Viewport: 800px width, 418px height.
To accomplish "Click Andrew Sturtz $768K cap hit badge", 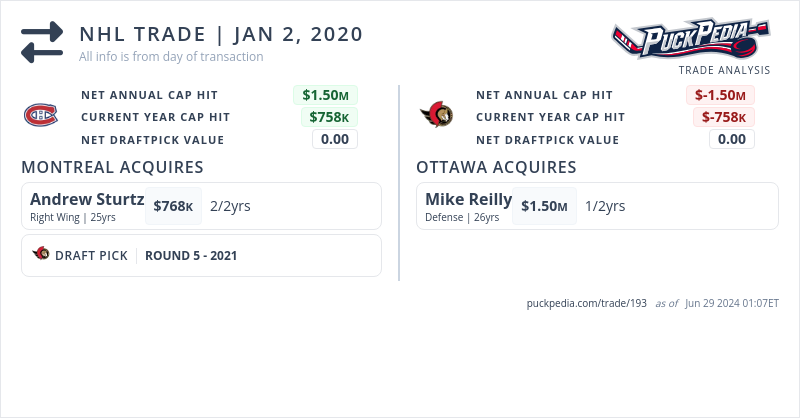I will tap(173, 206).
